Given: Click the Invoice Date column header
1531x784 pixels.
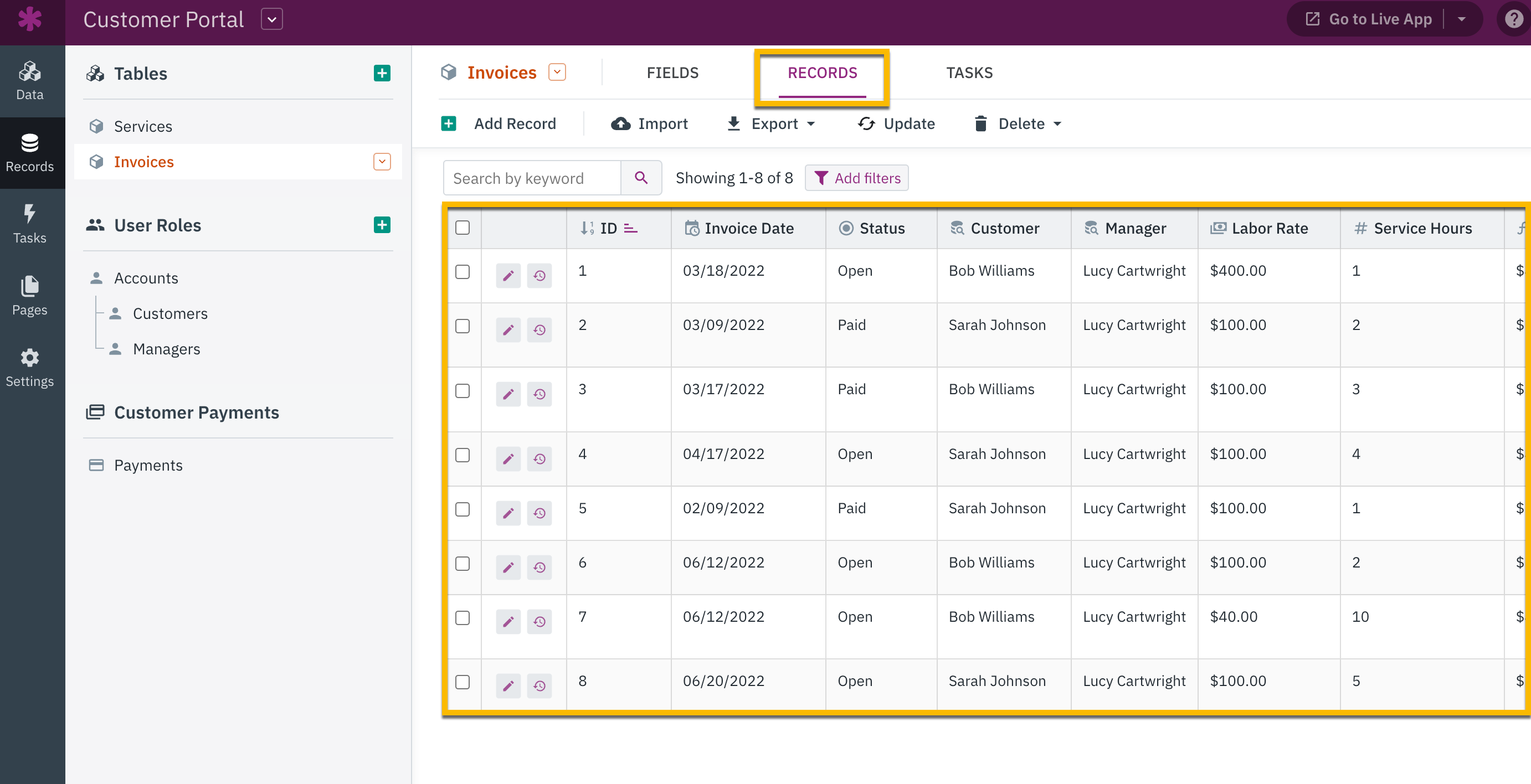Looking at the screenshot, I should [748, 229].
